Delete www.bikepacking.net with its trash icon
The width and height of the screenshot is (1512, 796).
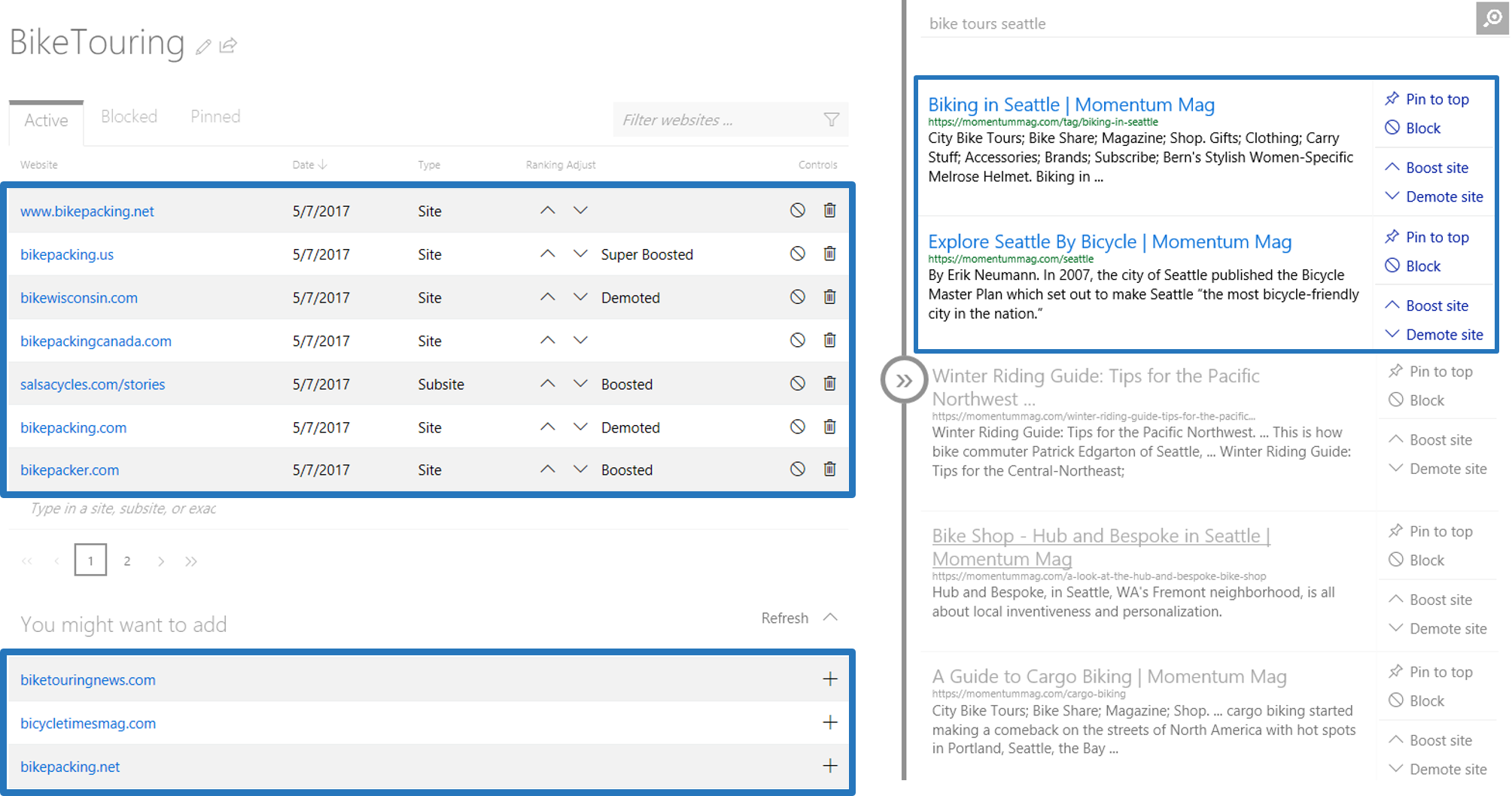[x=829, y=211]
